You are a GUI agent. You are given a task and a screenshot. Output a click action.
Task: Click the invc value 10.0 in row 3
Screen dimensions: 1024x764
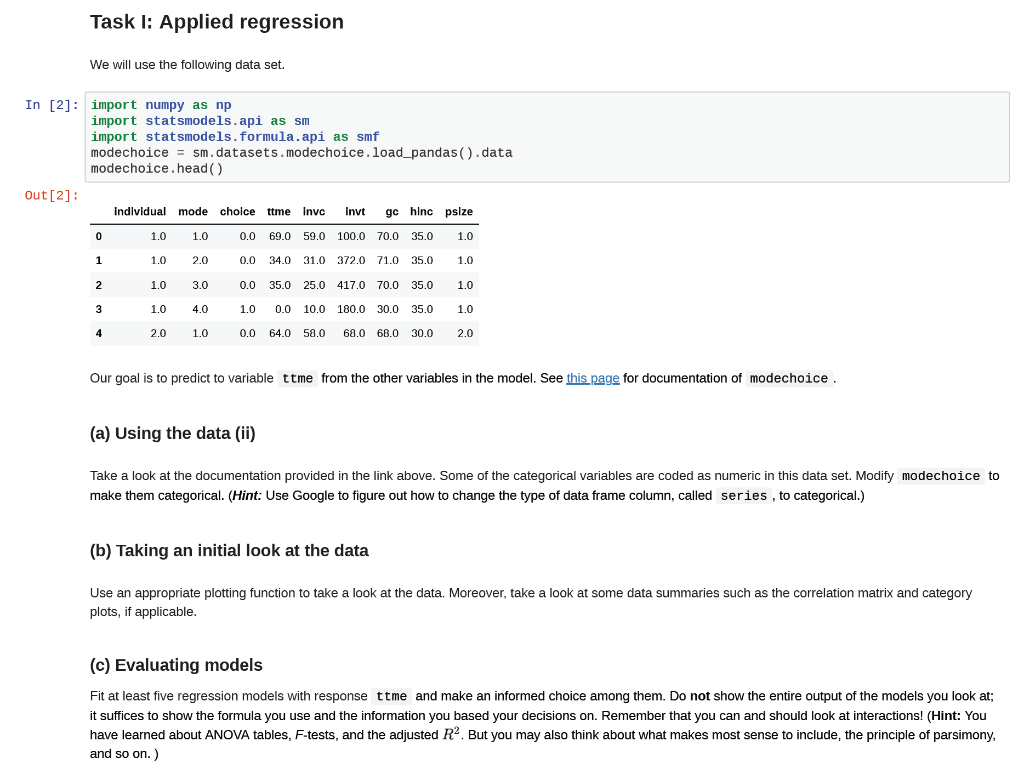[314, 310]
